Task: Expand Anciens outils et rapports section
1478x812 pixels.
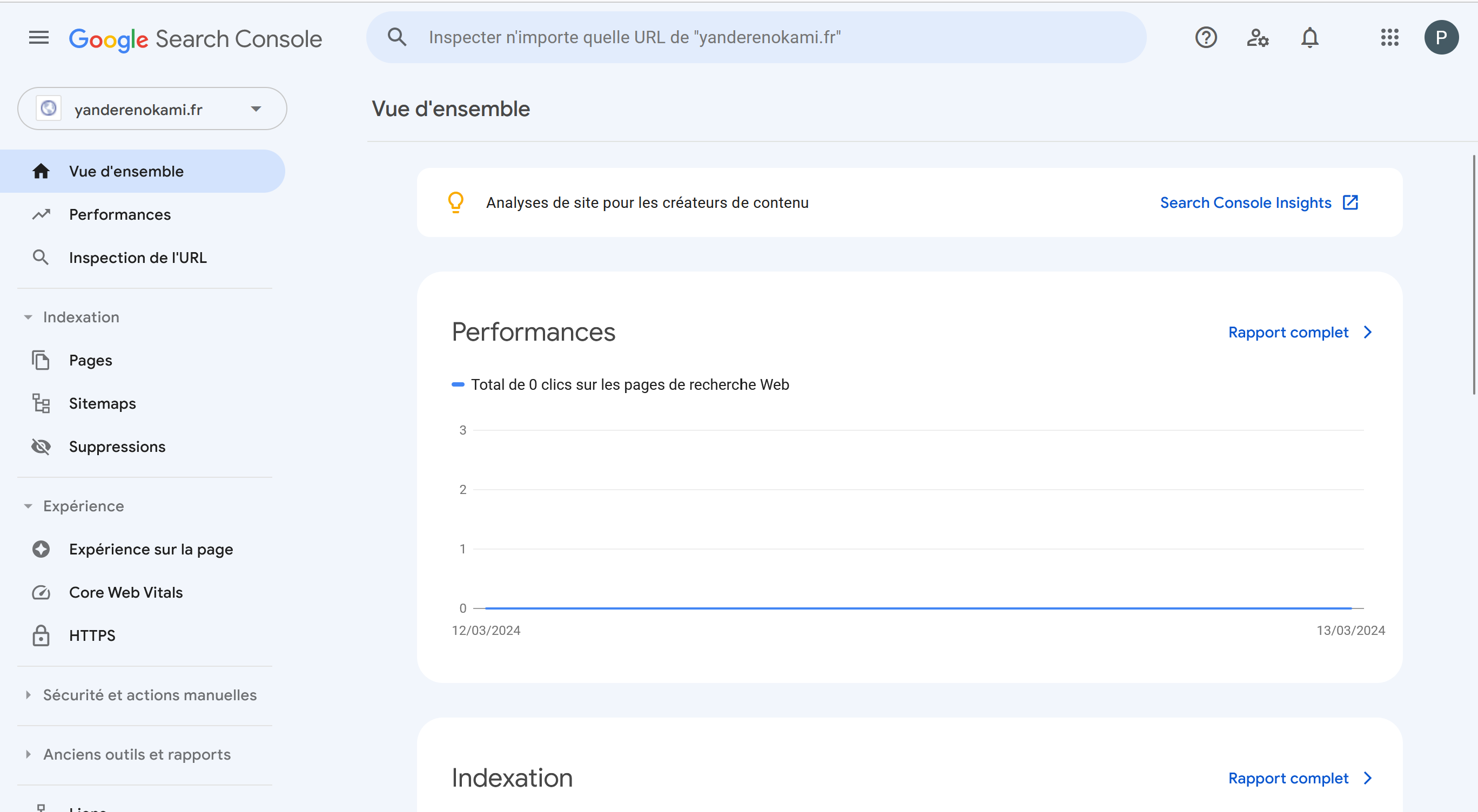Action: [28, 754]
